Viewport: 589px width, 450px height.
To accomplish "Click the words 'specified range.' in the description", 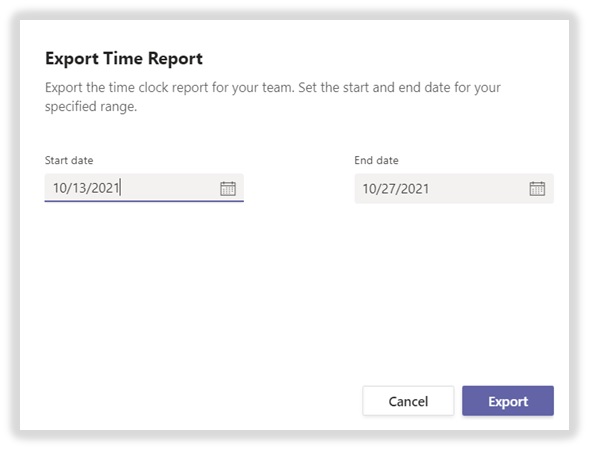I will point(91,107).
